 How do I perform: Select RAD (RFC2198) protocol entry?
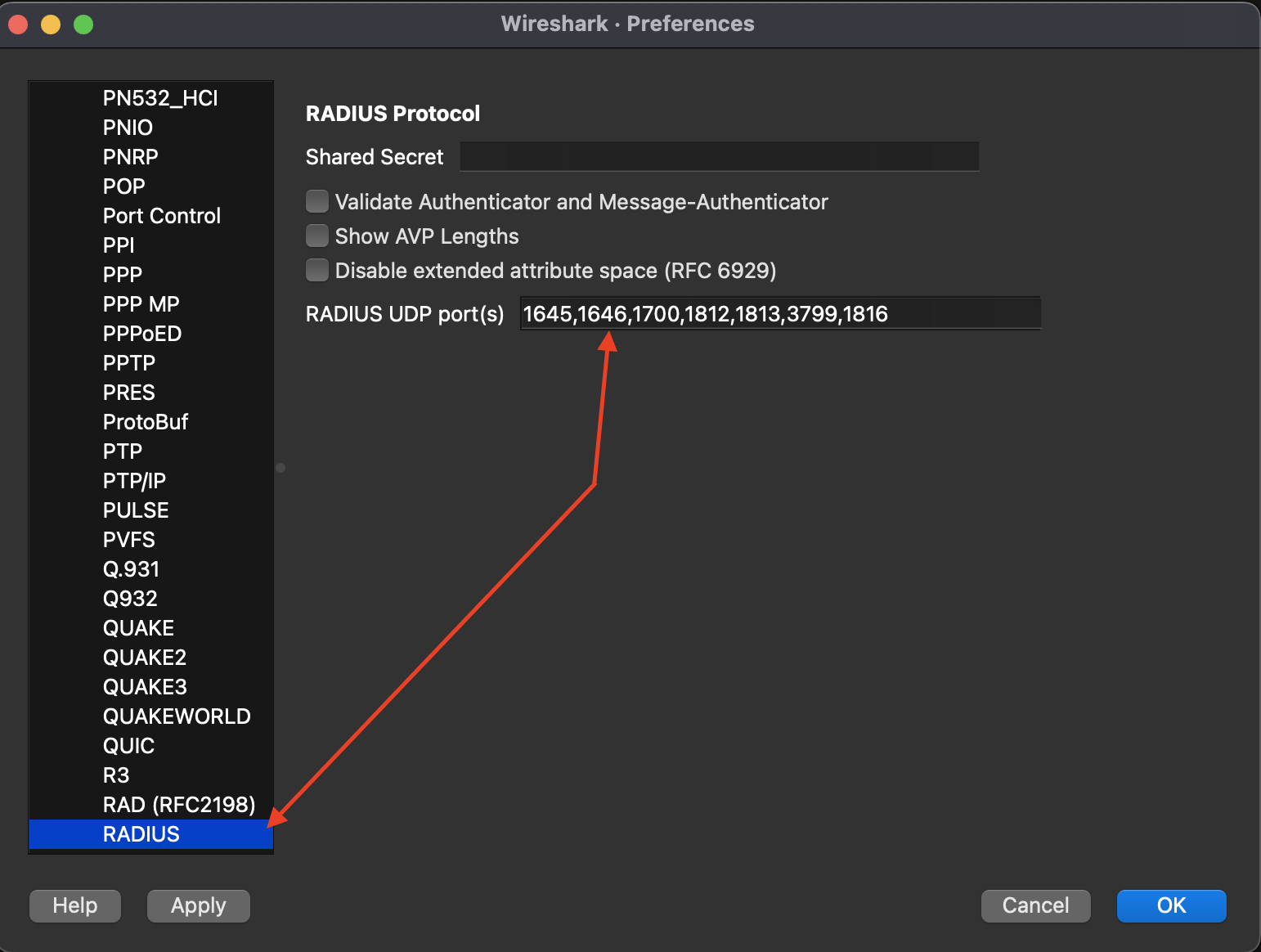tap(179, 805)
